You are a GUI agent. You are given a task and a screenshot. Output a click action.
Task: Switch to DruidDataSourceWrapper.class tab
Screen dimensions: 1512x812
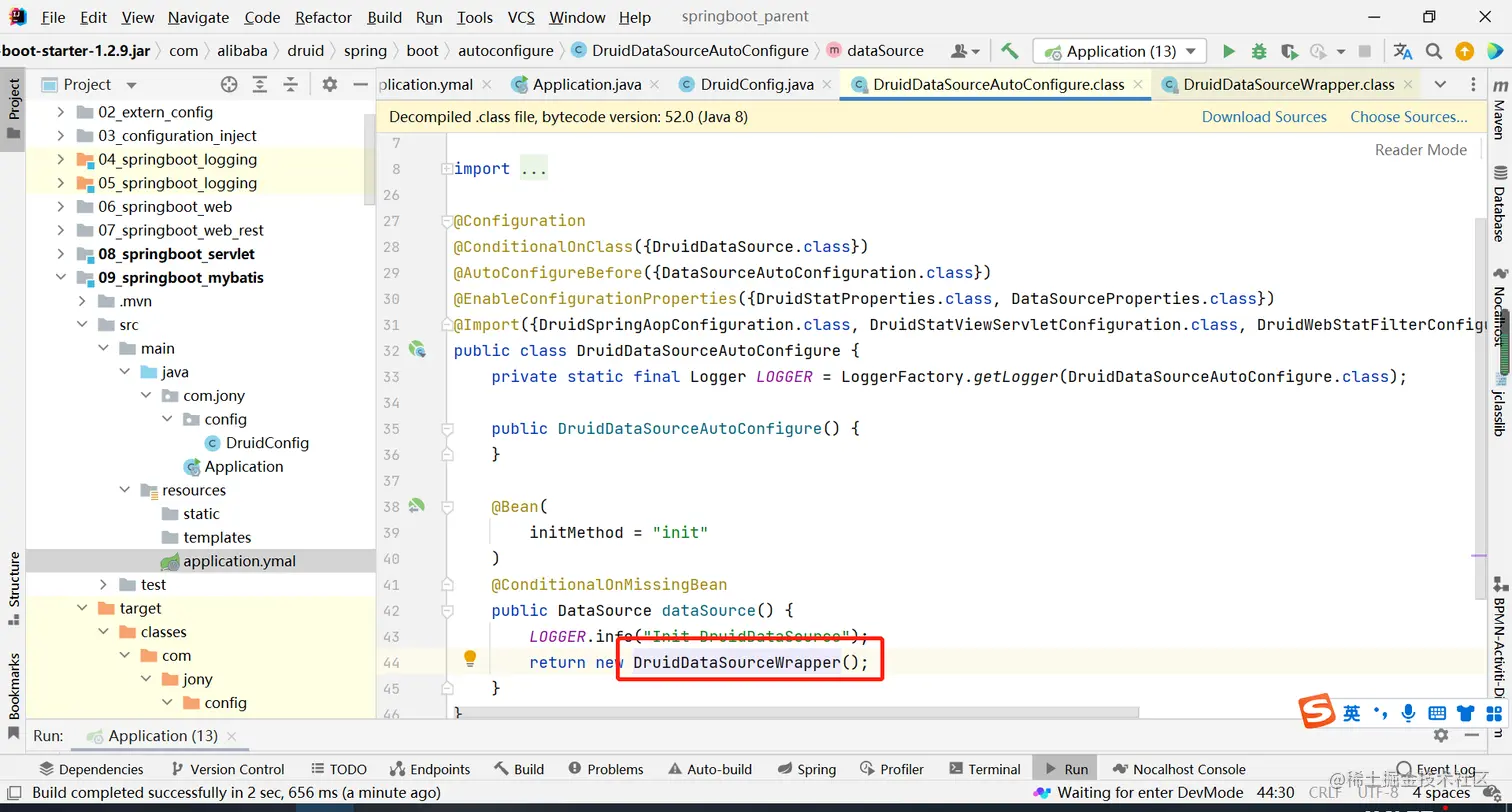1289,85
